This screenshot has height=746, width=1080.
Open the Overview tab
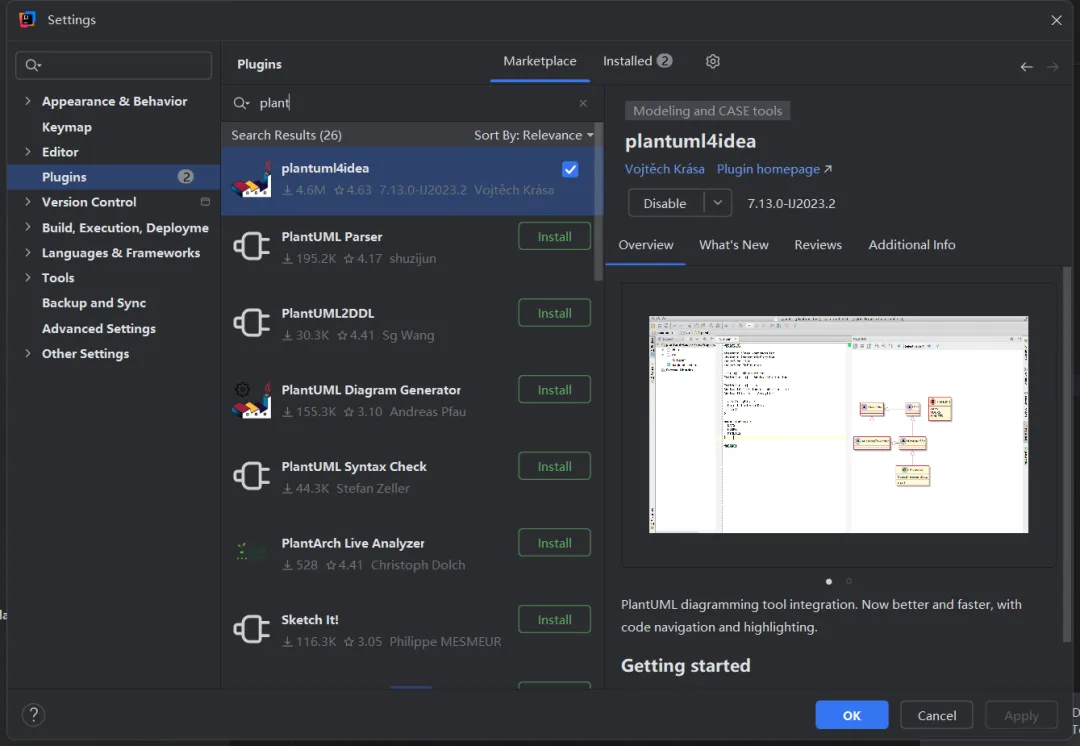point(645,245)
